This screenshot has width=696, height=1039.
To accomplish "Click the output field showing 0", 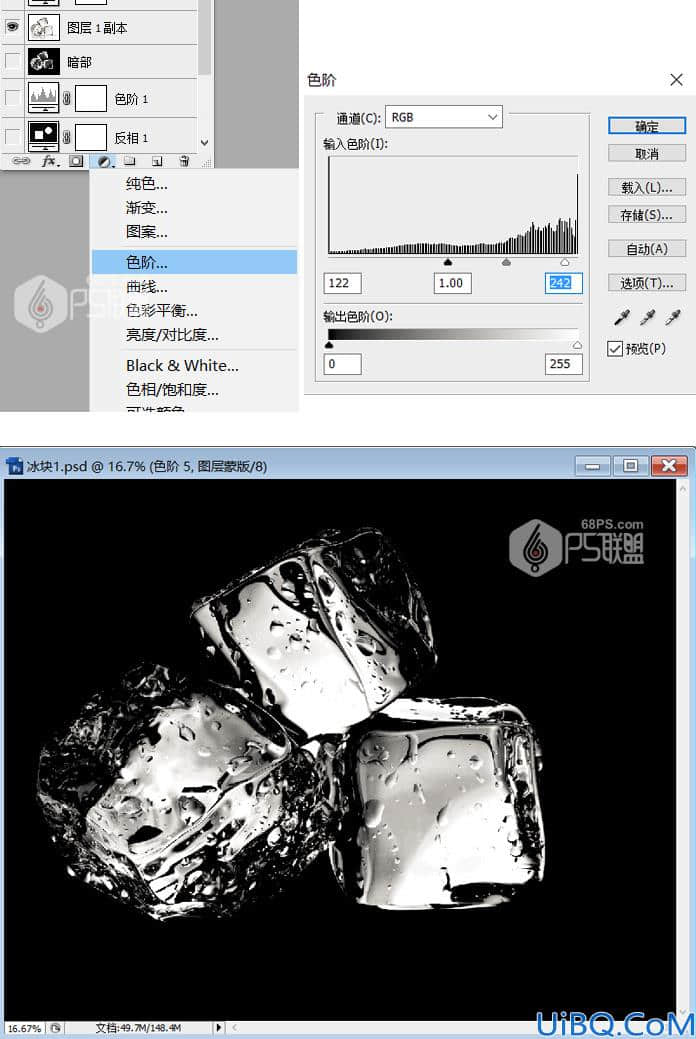I will pyautogui.click(x=343, y=364).
